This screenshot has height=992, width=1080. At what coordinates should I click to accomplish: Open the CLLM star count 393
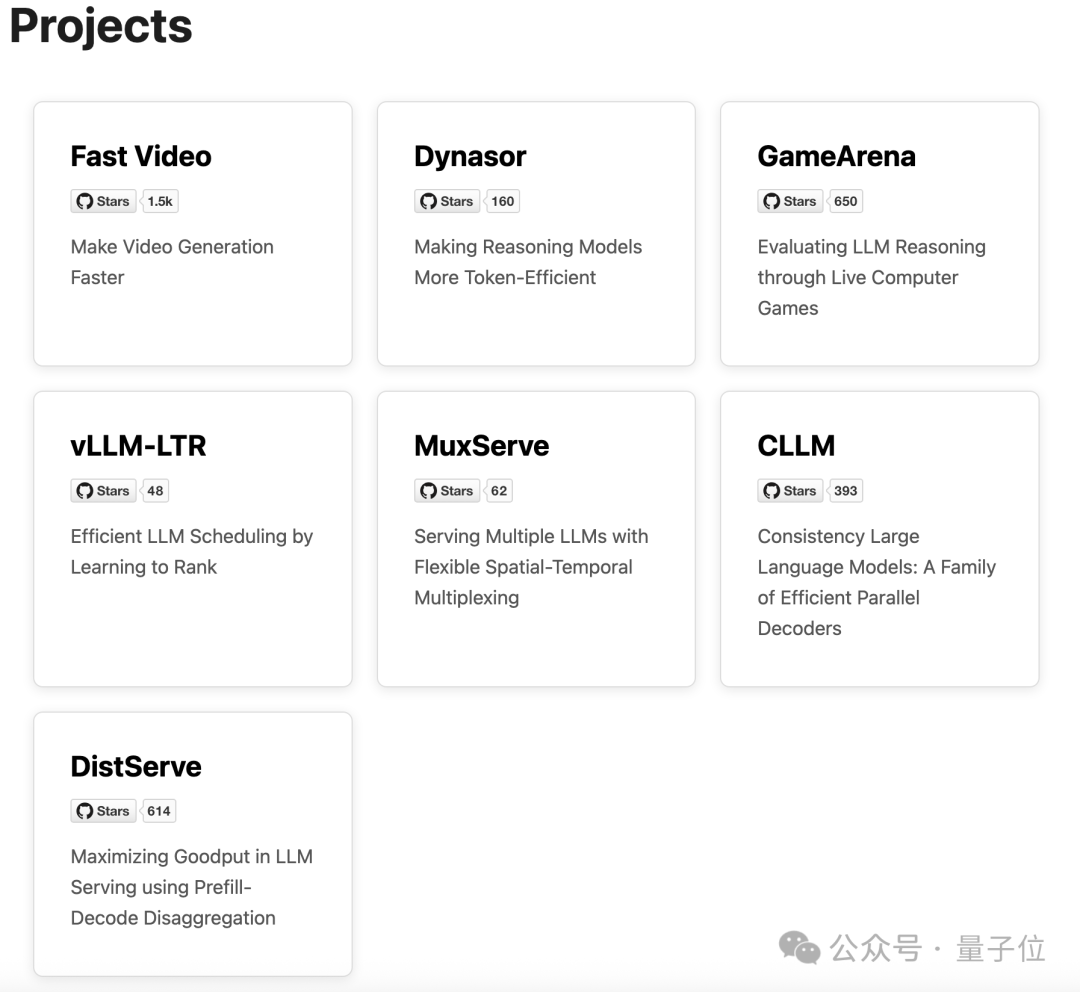845,490
